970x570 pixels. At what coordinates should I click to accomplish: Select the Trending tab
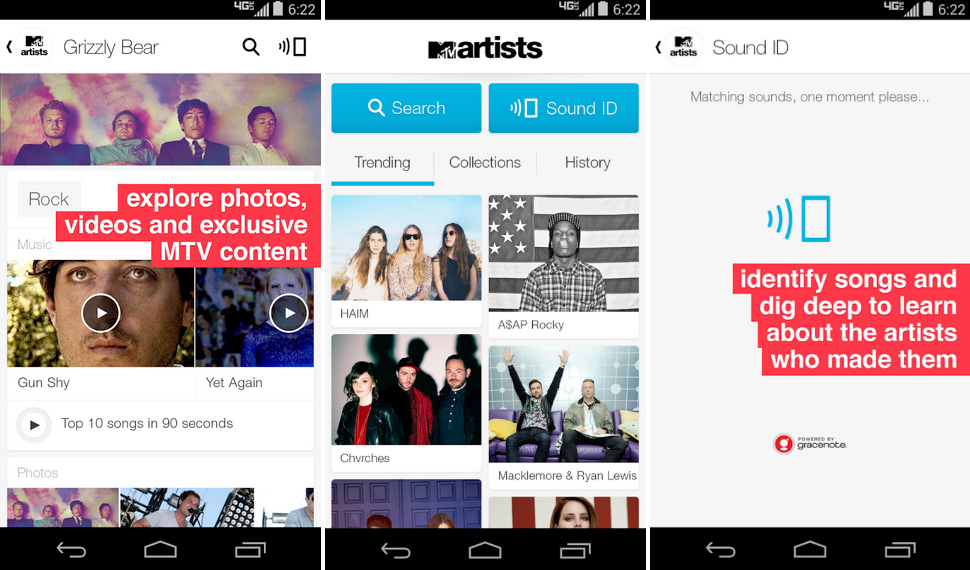[x=382, y=164]
